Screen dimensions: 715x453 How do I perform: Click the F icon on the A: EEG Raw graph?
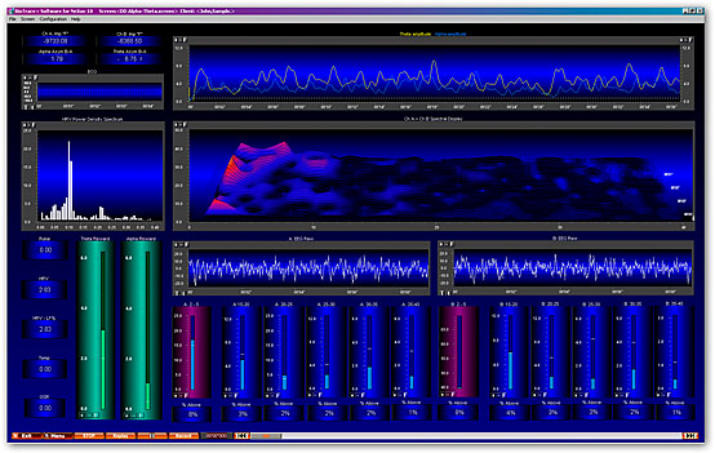[184, 243]
